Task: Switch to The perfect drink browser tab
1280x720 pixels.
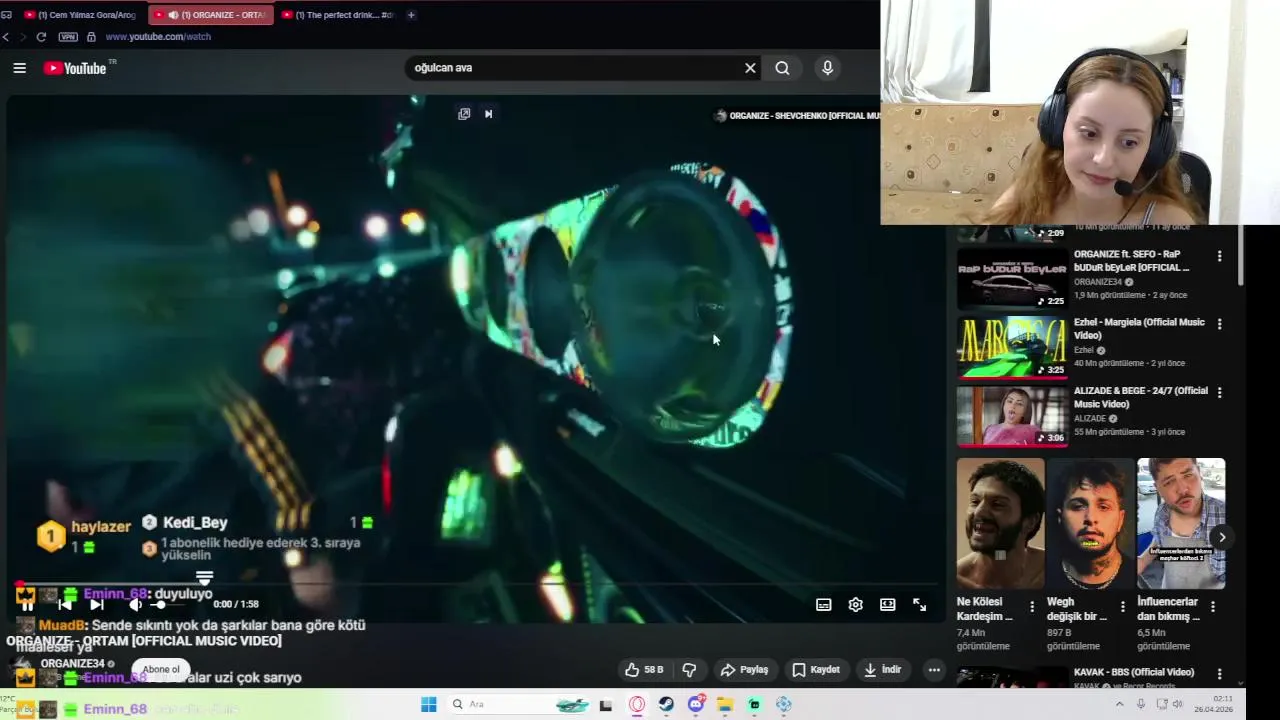Action: 338,15
